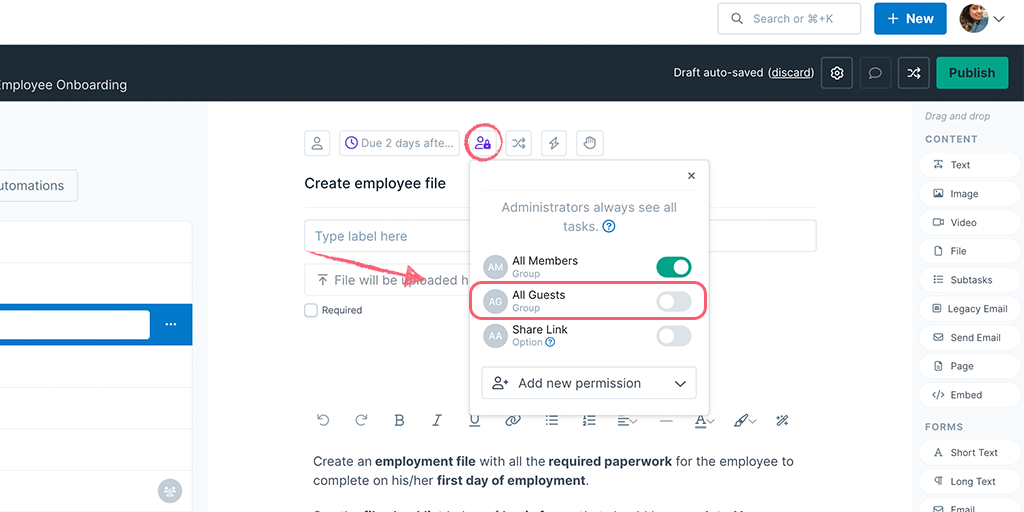Expand the Add new permission dropdown

(x=589, y=383)
